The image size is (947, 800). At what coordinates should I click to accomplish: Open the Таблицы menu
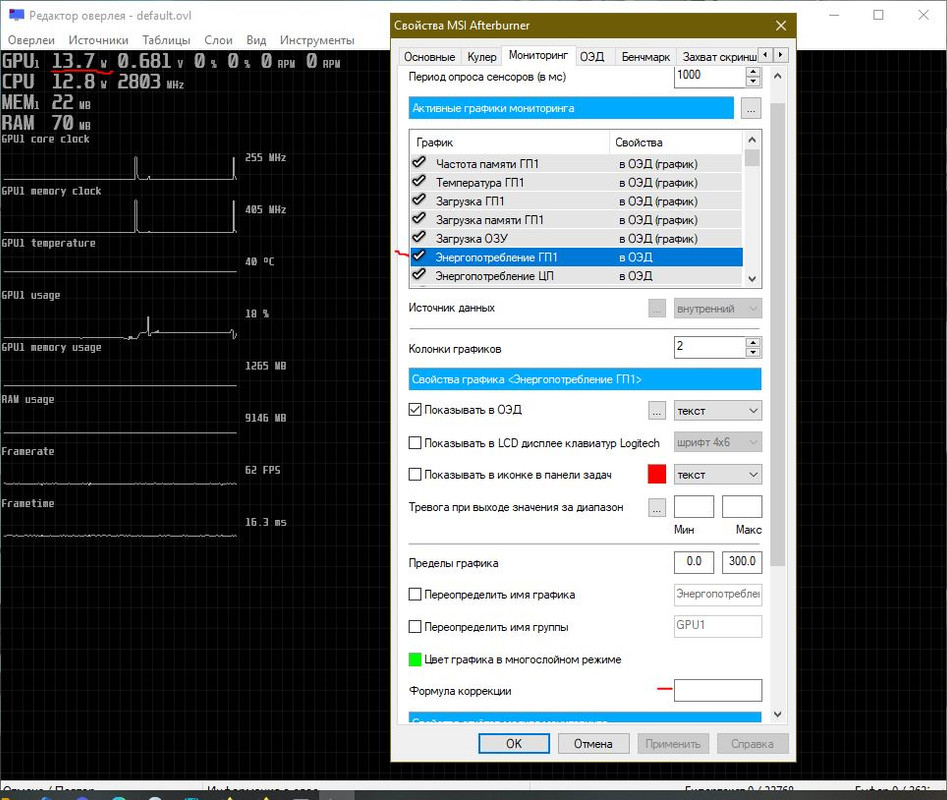click(x=167, y=40)
